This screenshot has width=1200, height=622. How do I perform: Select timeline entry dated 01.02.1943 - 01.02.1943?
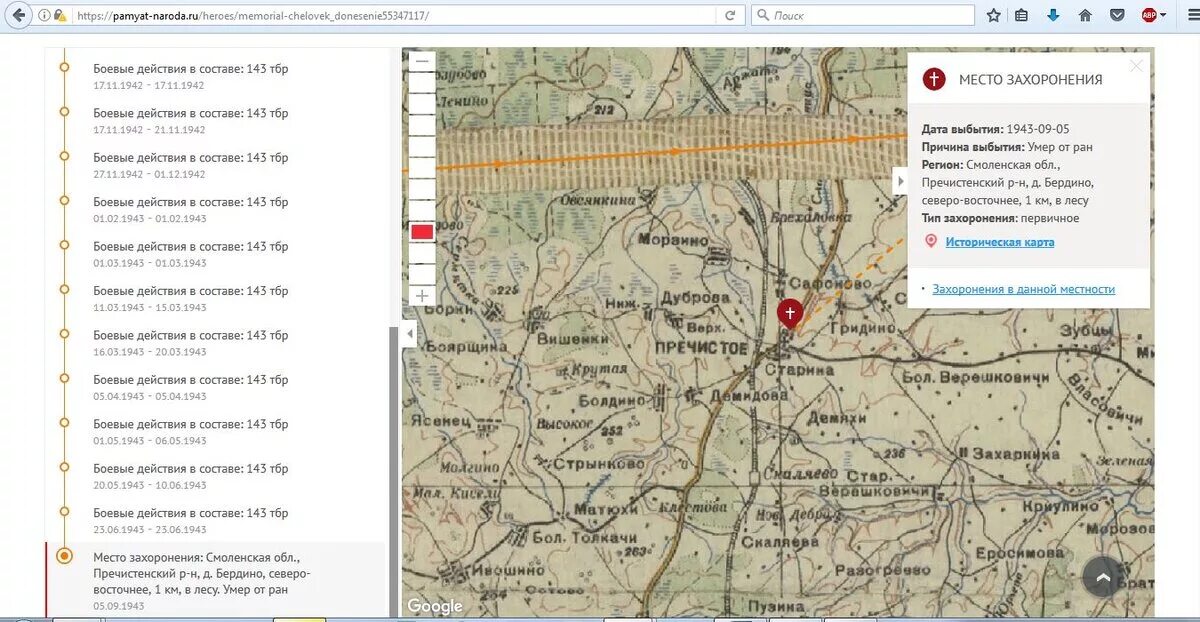(x=191, y=209)
